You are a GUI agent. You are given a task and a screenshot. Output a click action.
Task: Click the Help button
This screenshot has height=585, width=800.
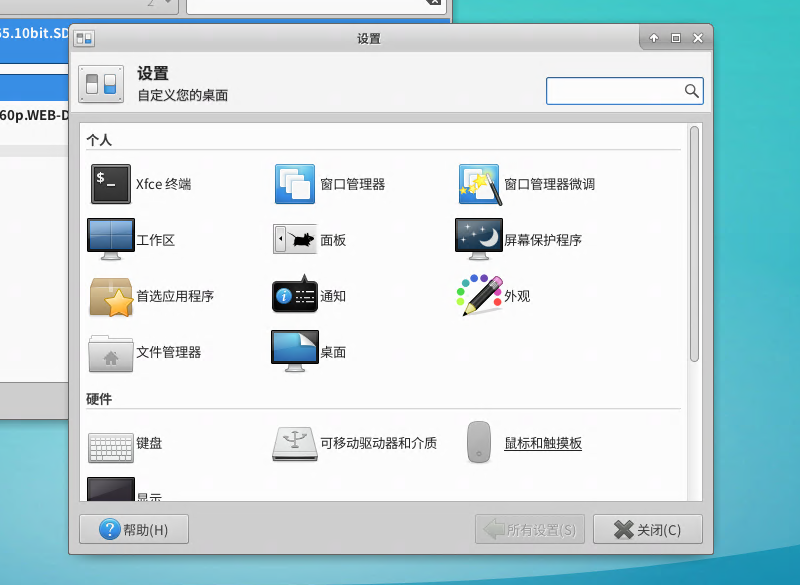coord(133,529)
